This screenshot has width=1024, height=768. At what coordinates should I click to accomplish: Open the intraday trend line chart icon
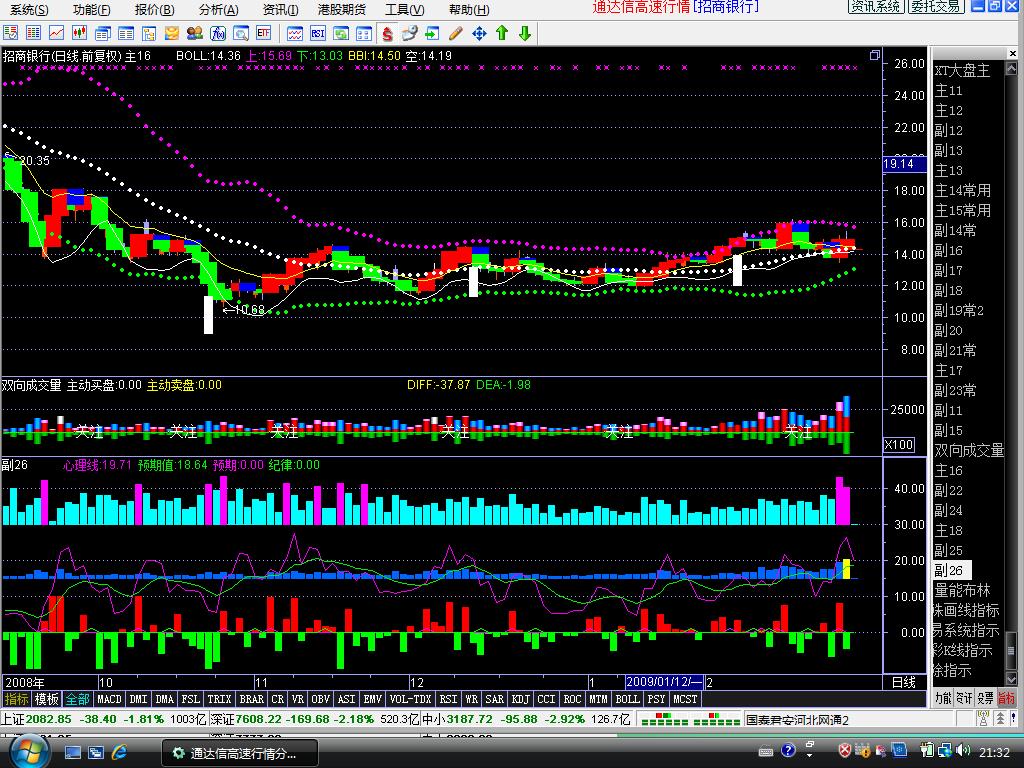click(56, 33)
